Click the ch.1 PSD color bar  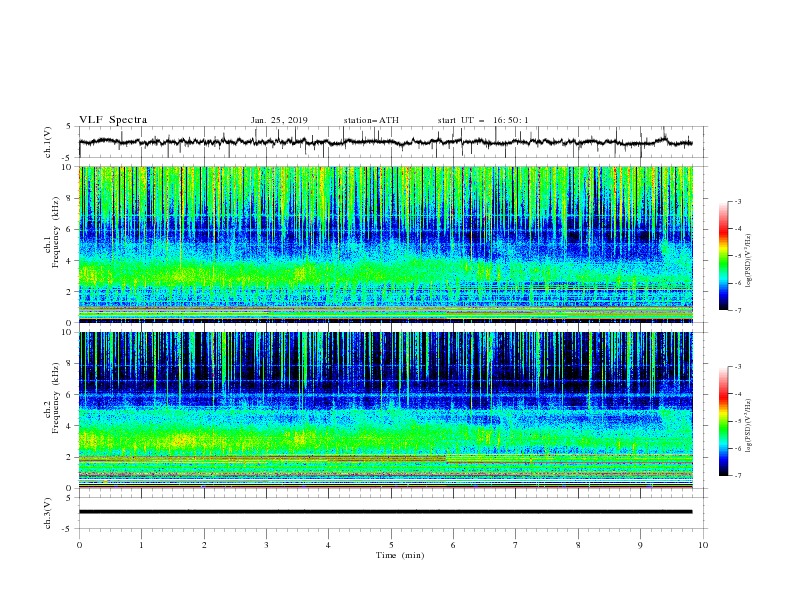coord(723,256)
